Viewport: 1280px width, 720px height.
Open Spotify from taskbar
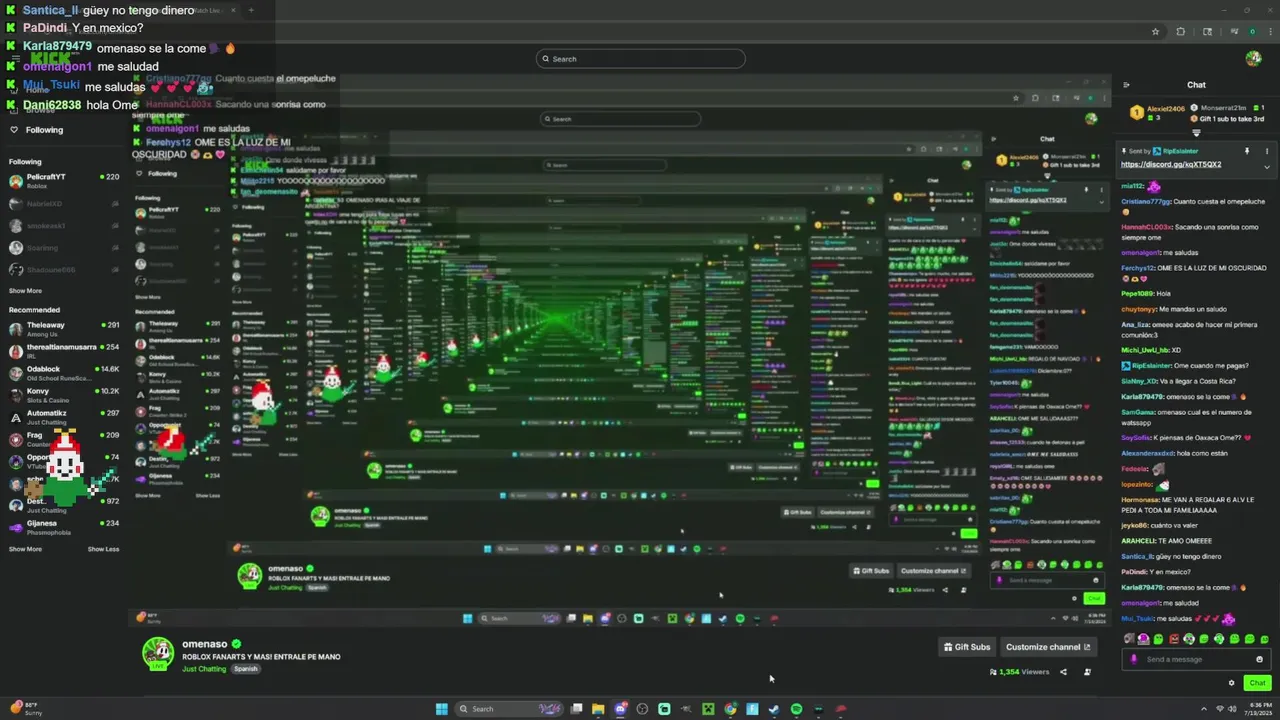pyautogui.click(x=796, y=709)
